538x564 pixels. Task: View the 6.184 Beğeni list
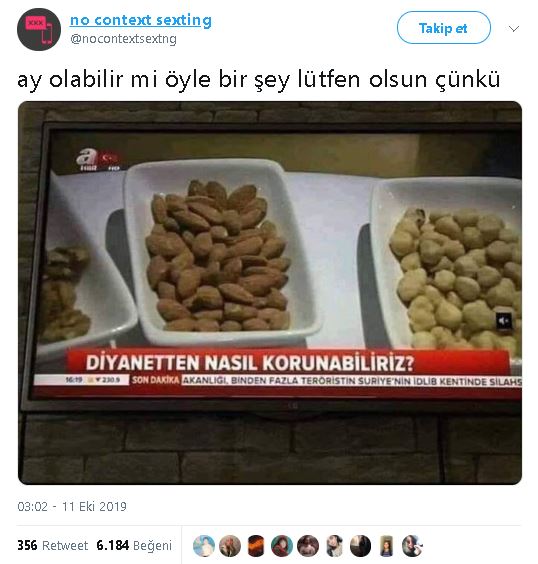[134, 545]
